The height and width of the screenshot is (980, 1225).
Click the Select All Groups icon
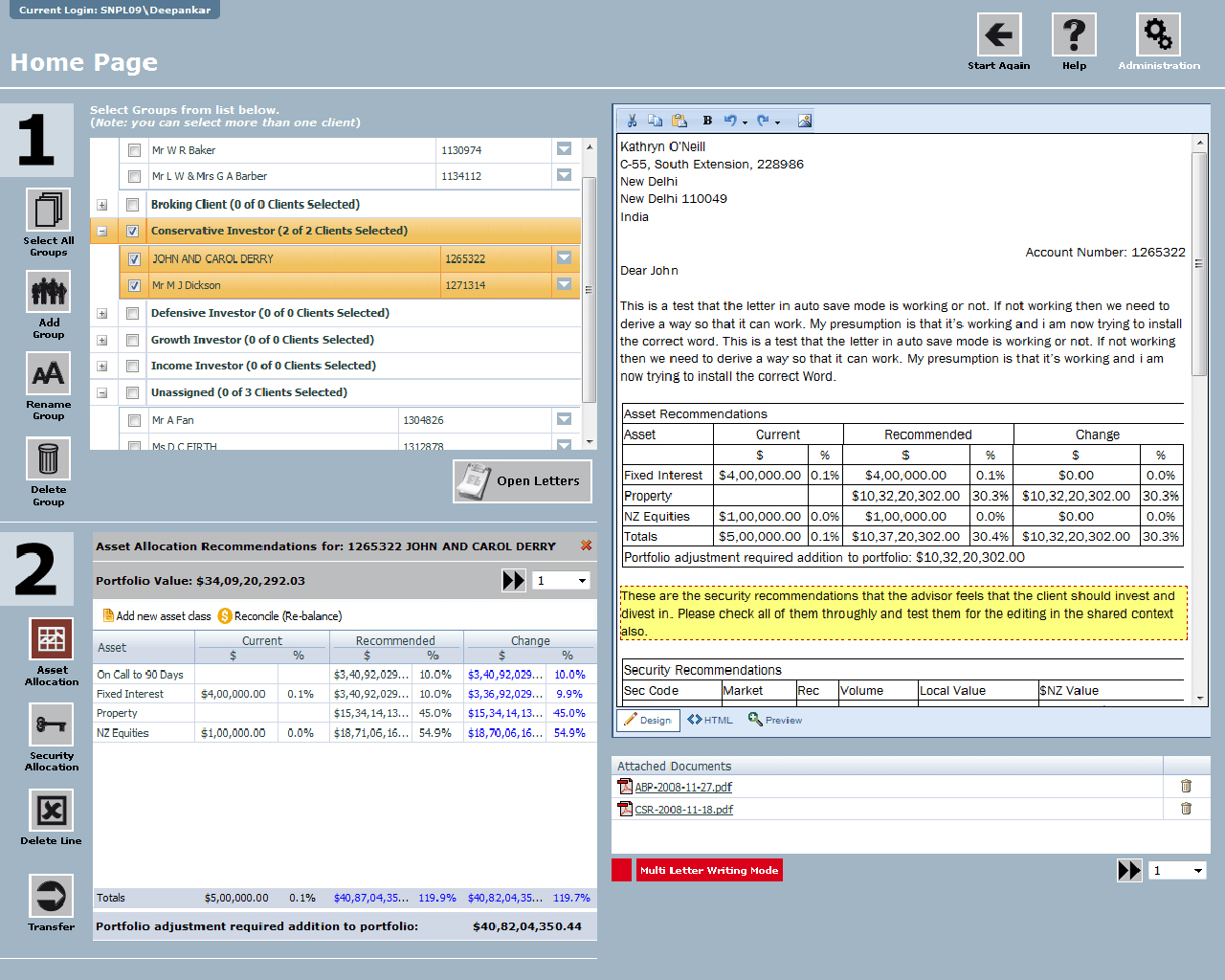point(48,211)
